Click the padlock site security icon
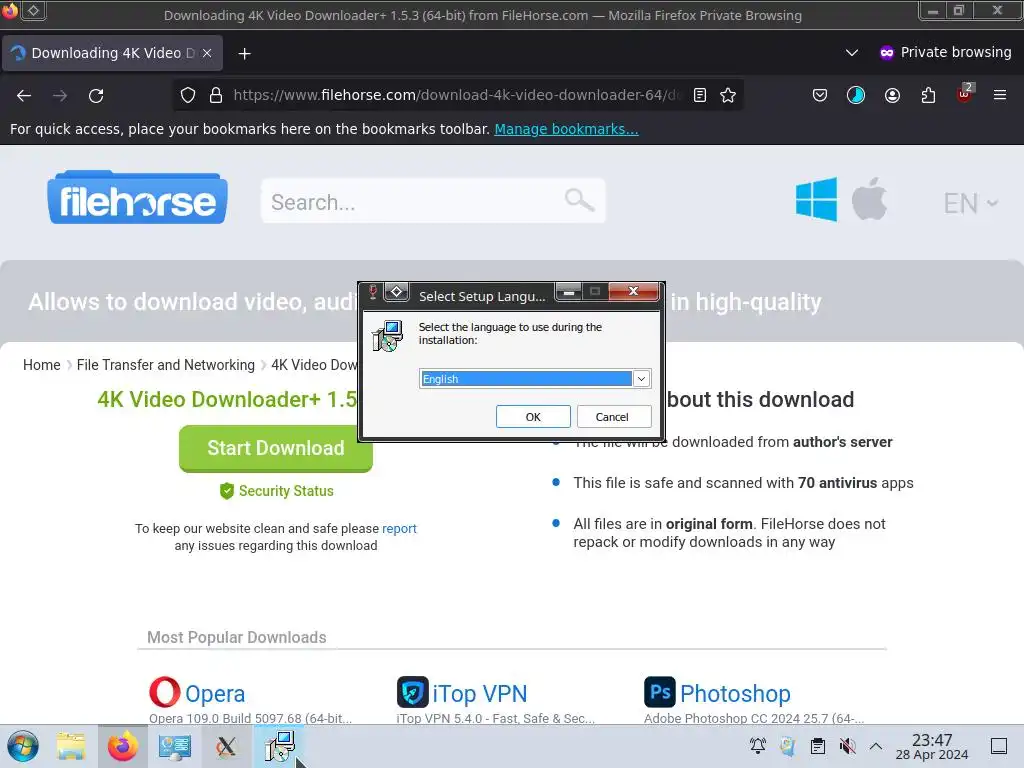Image resolution: width=1024 pixels, height=768 pixels. click(216, 95)
